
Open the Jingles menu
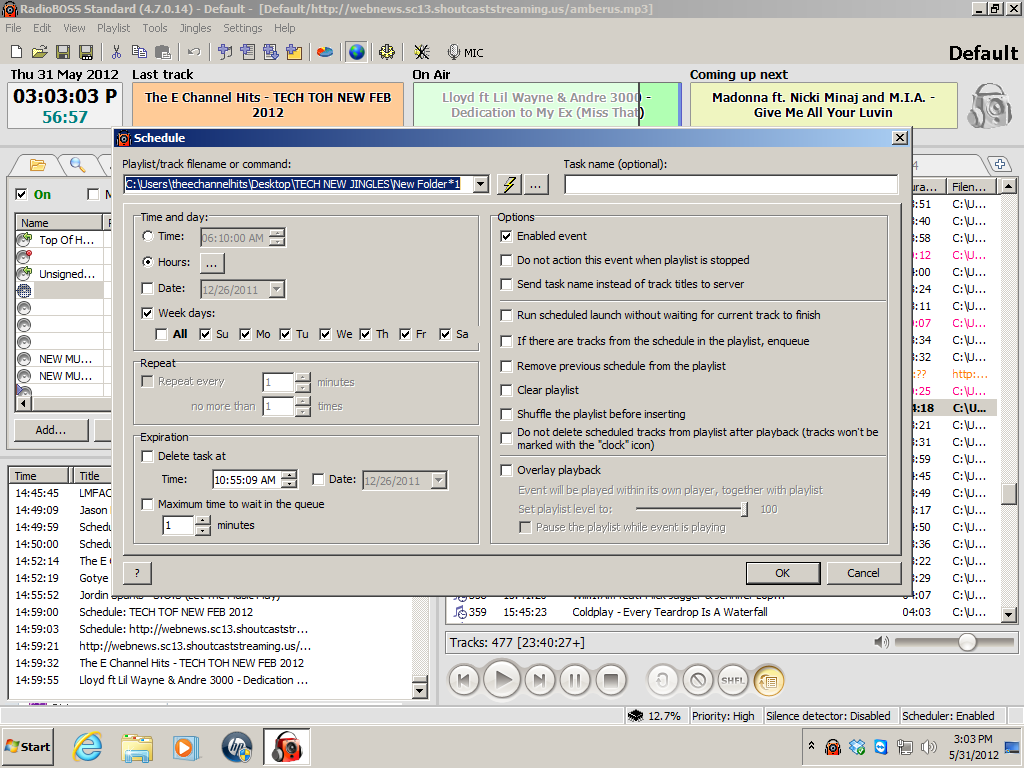[195, 28]
